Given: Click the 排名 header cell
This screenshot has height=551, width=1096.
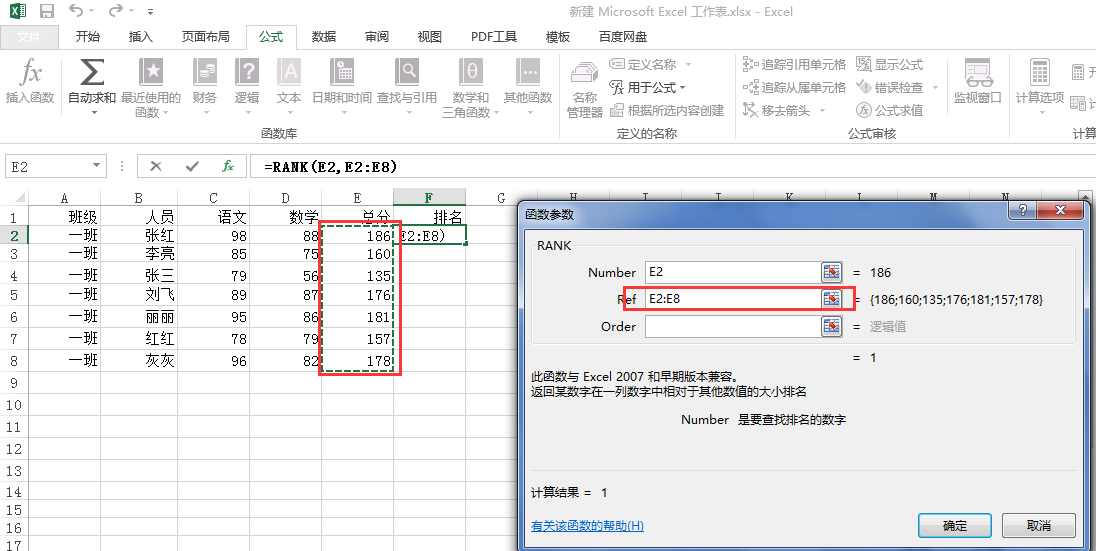Looking at the screenshot, I should [x=429, y=217].
